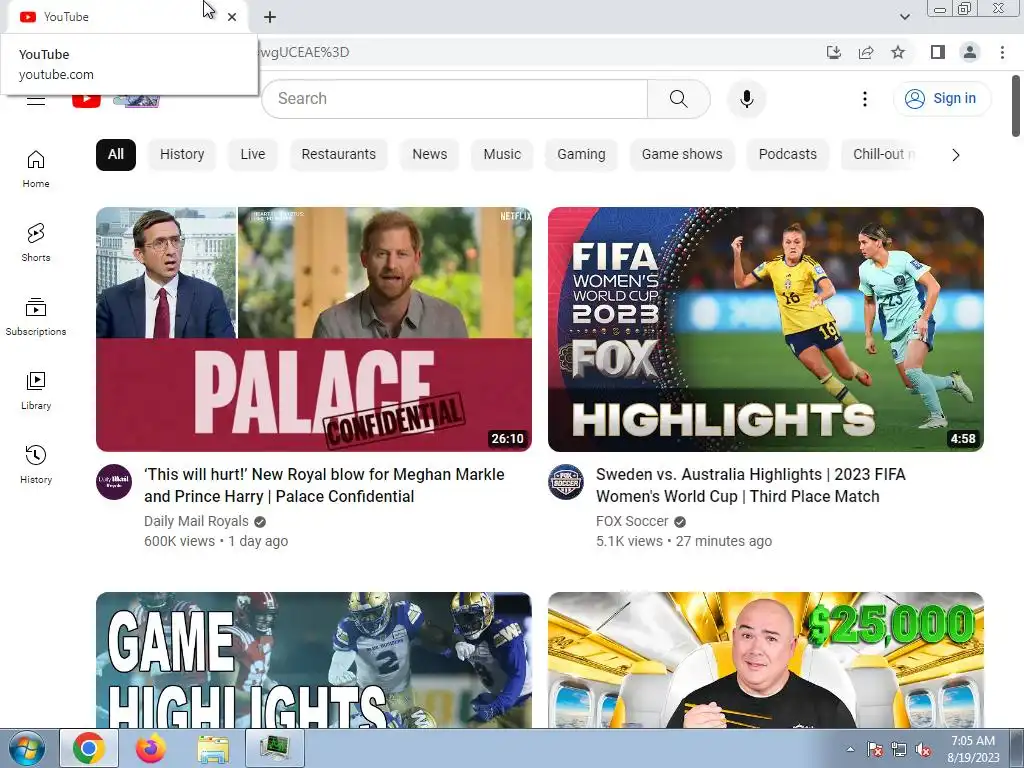Viewport: 1024px width, 768px height.
Task: Open Shorts in the sidebar
Action: [x=36, y=242]
